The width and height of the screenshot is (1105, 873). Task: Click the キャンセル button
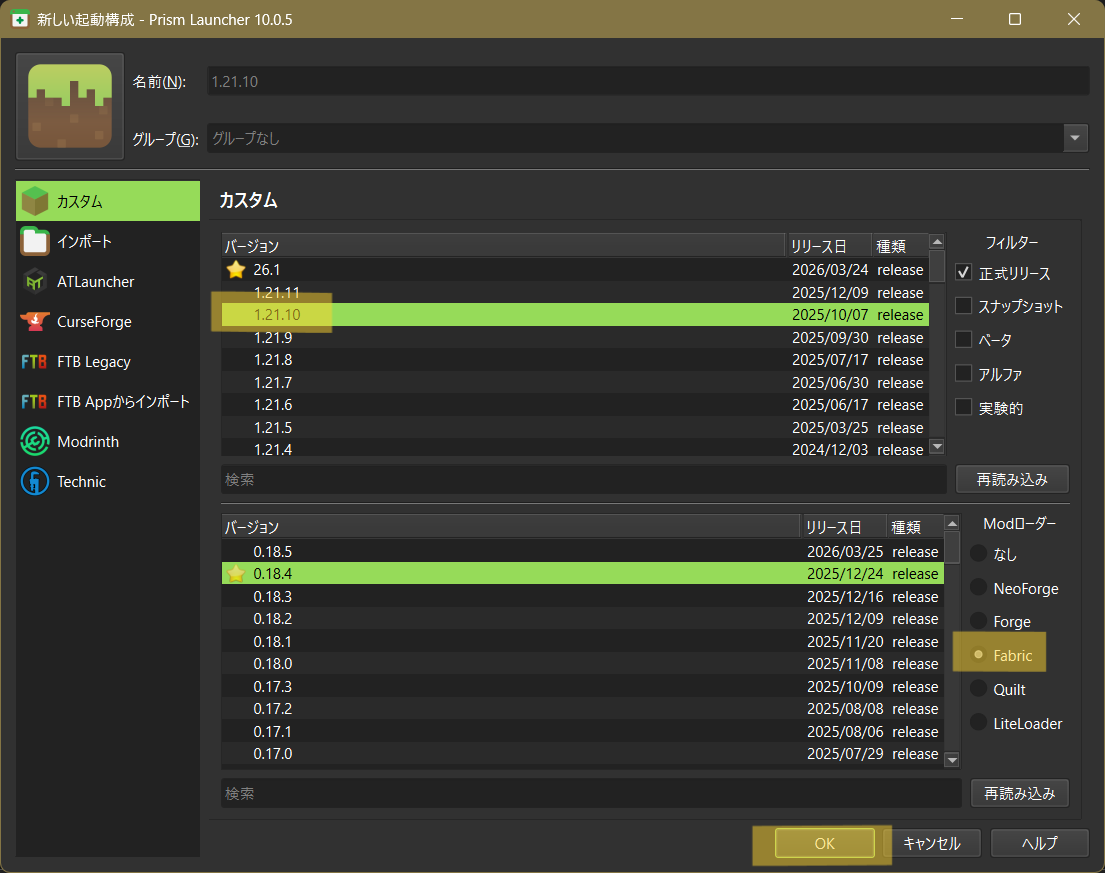pos(931,843)
